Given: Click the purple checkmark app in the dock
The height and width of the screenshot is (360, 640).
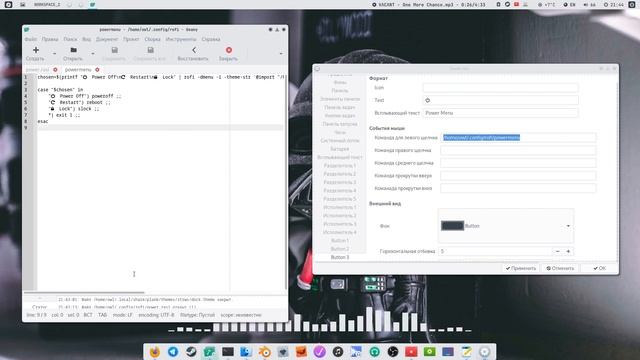Looking at the screenshot, I should point(320,352).
